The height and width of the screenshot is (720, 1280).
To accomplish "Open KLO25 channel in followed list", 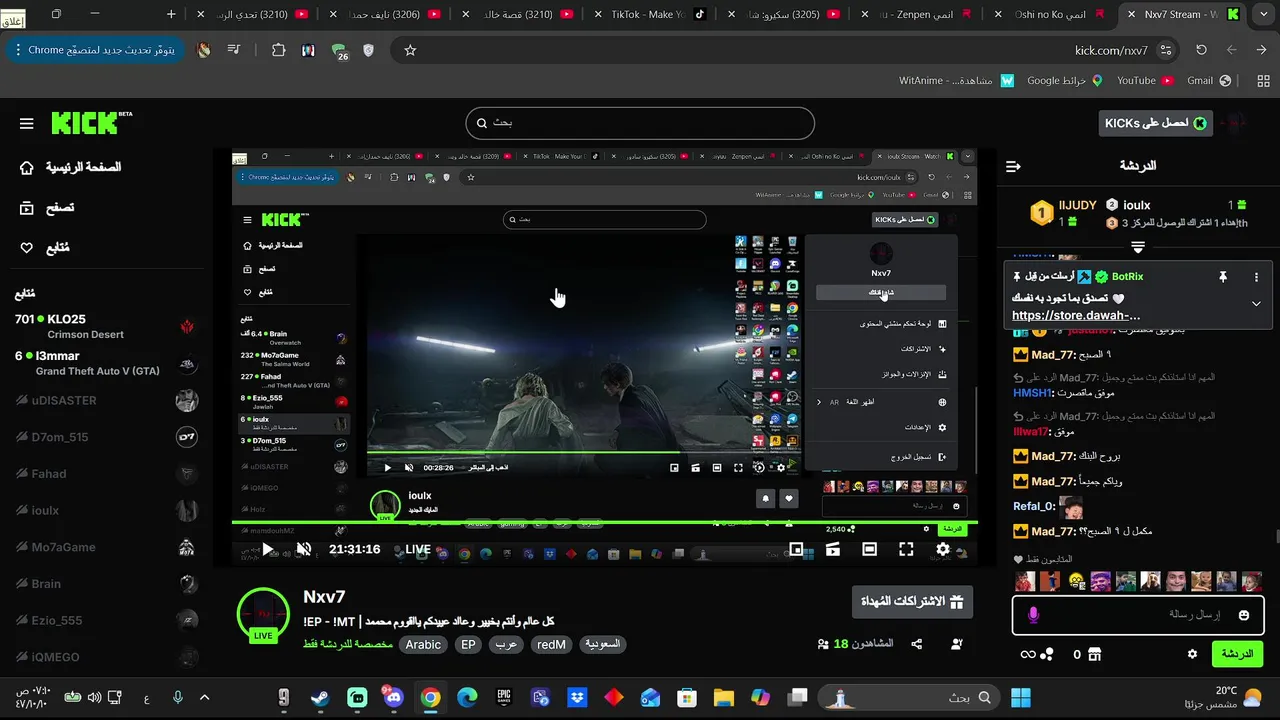I will point(105,326).
